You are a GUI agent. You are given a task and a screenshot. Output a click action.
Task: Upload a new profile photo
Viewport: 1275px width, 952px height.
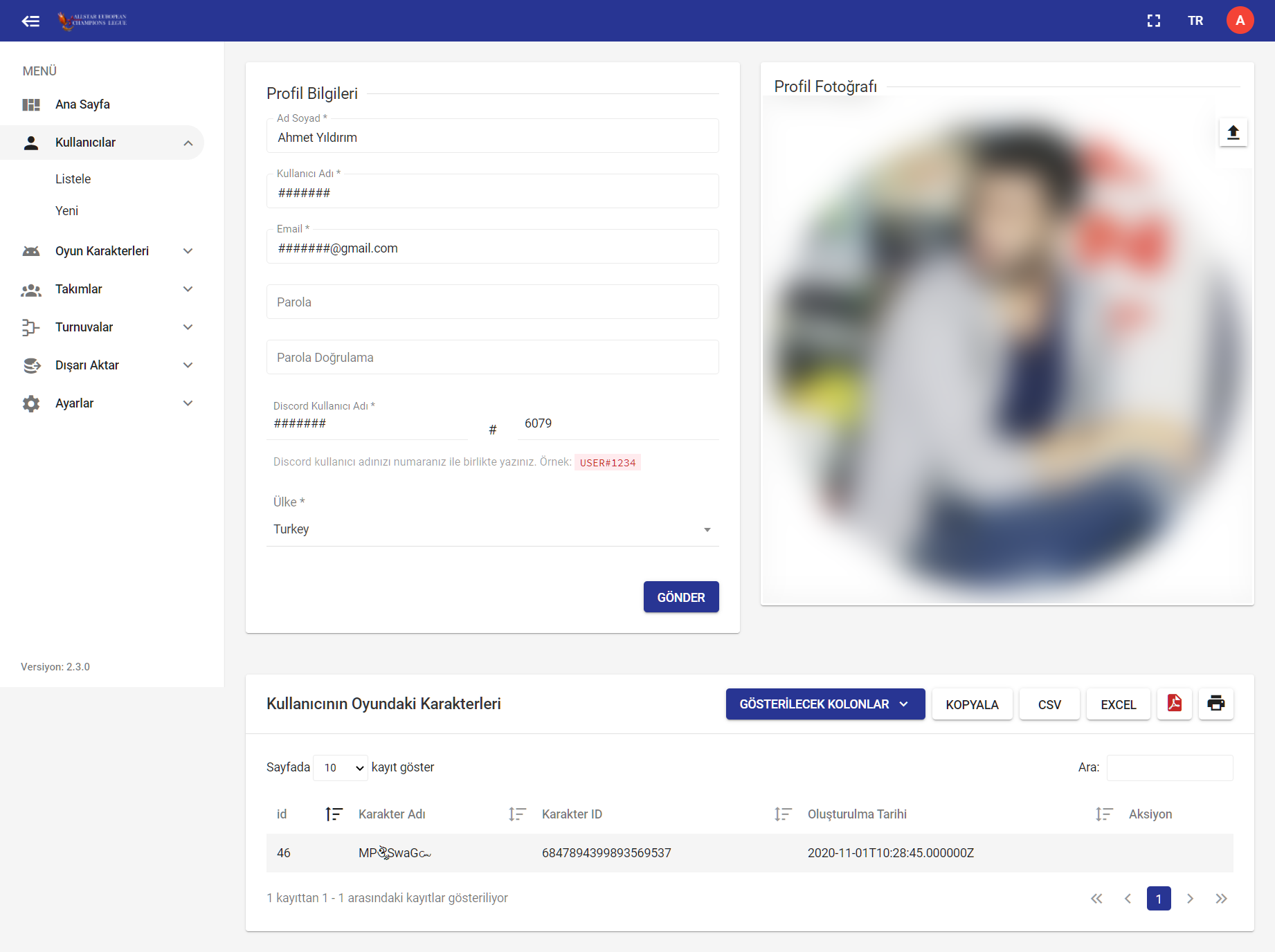(x=1233, y=132)
